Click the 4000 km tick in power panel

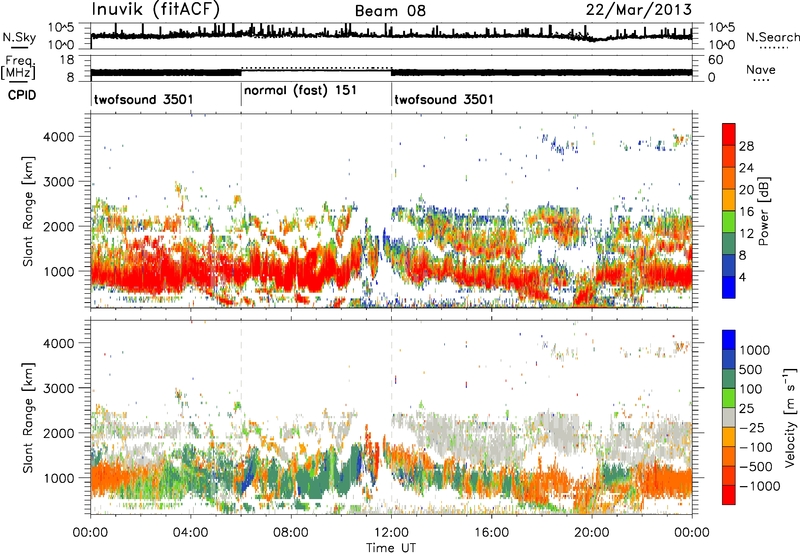click(59, 137)
